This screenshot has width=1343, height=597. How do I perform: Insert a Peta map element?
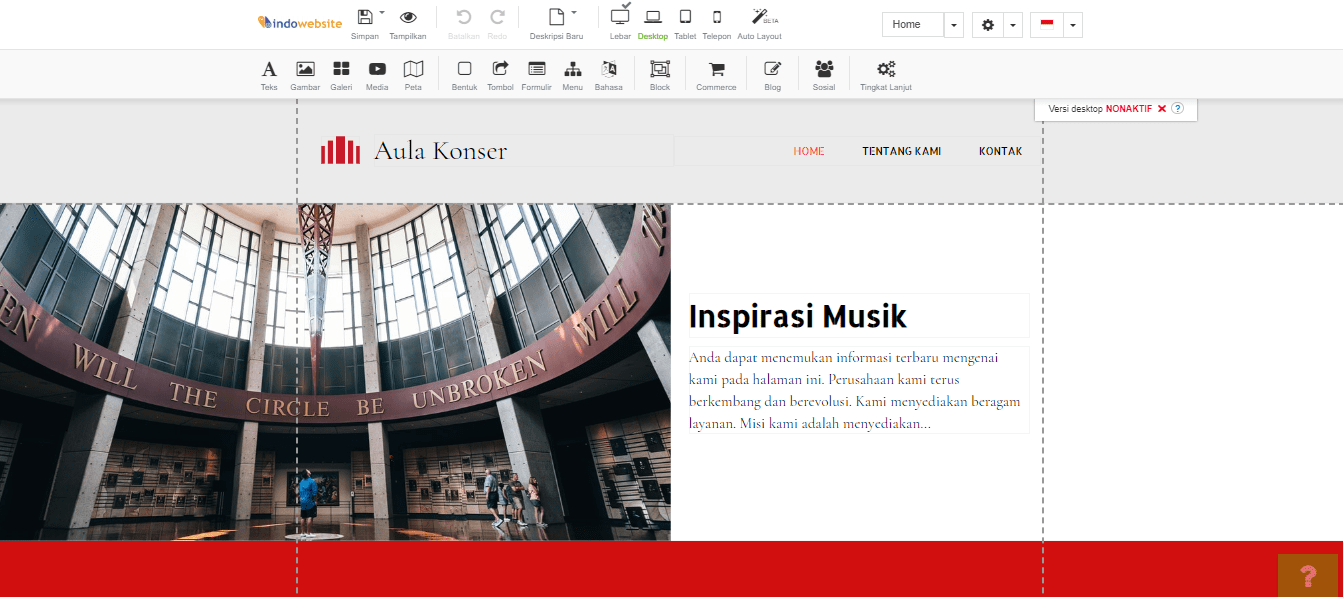pos(413,75)
